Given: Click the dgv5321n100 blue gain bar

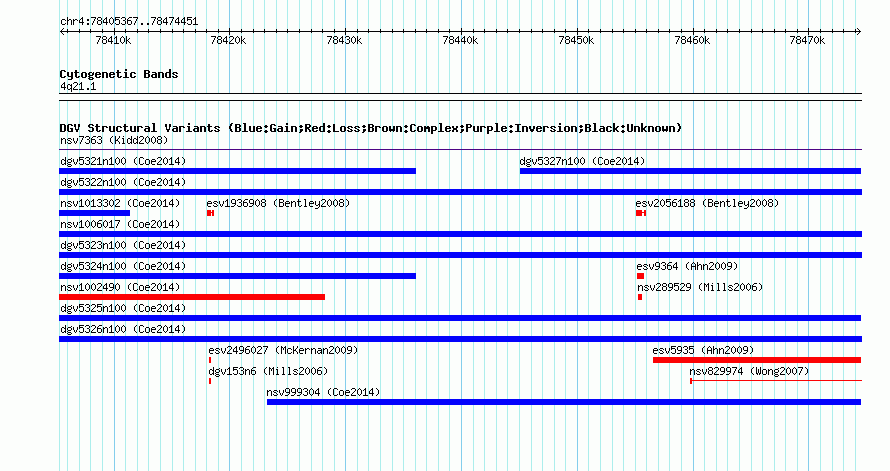Looking at the screenshot, I should (x=237, y=171).
